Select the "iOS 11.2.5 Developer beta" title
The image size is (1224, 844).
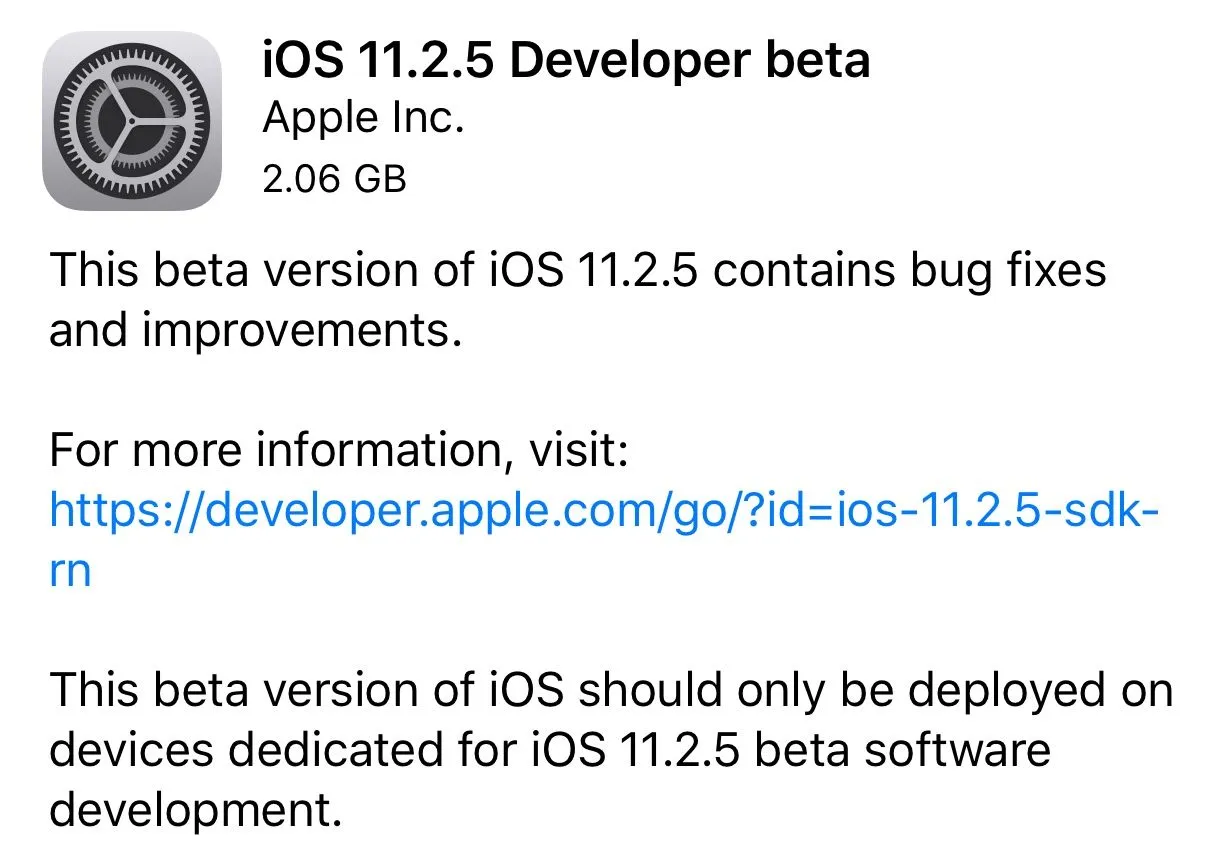coord(565,61)
